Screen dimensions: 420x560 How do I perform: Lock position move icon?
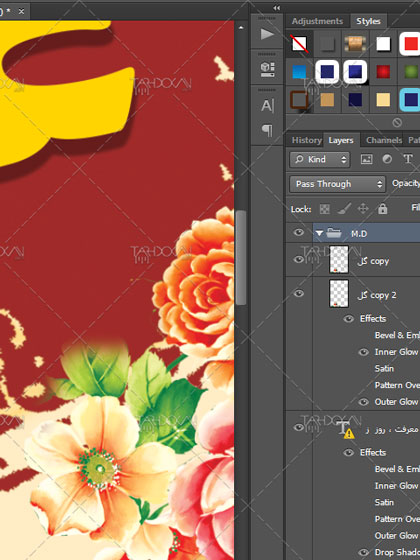click(363, 209)
